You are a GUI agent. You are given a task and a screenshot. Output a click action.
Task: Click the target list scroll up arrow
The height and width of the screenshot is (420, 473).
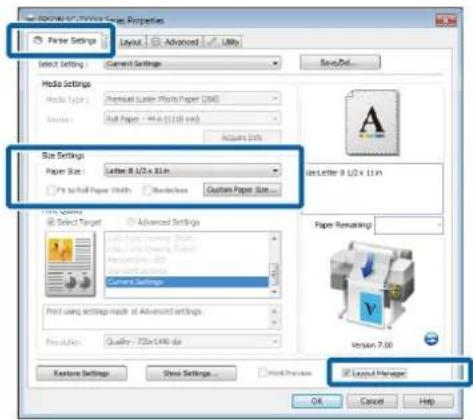(275, 238)
